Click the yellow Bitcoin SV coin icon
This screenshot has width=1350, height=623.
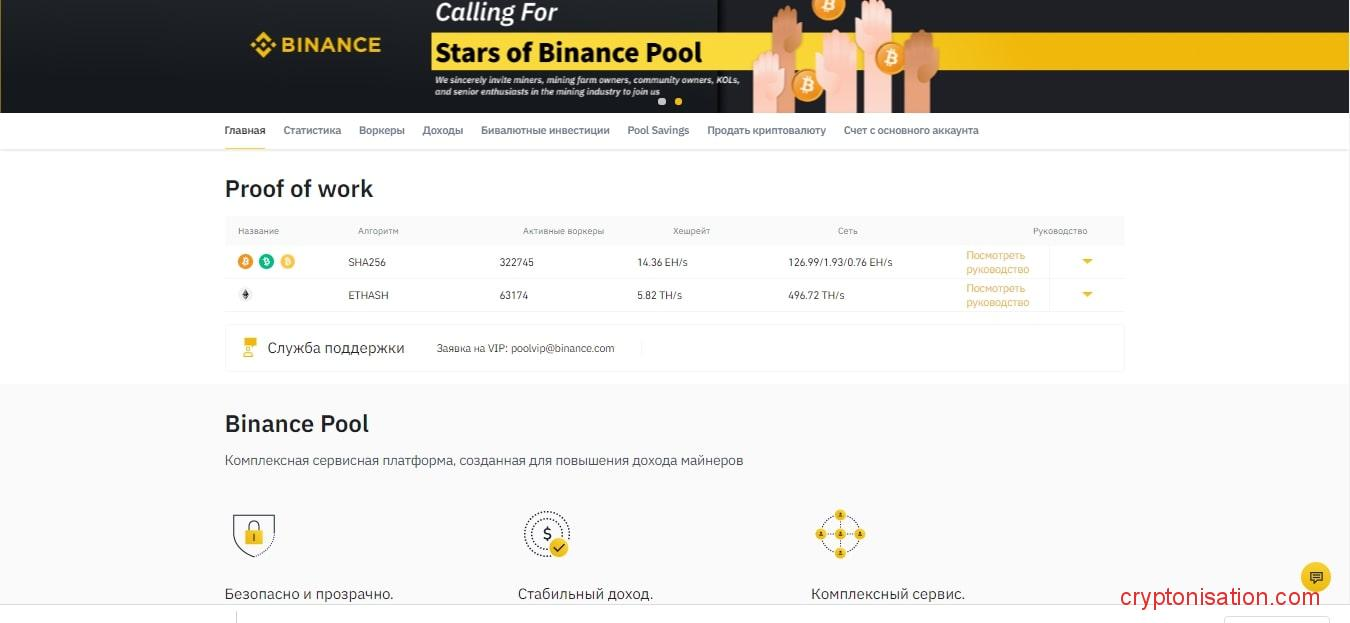tap(288, 262)
